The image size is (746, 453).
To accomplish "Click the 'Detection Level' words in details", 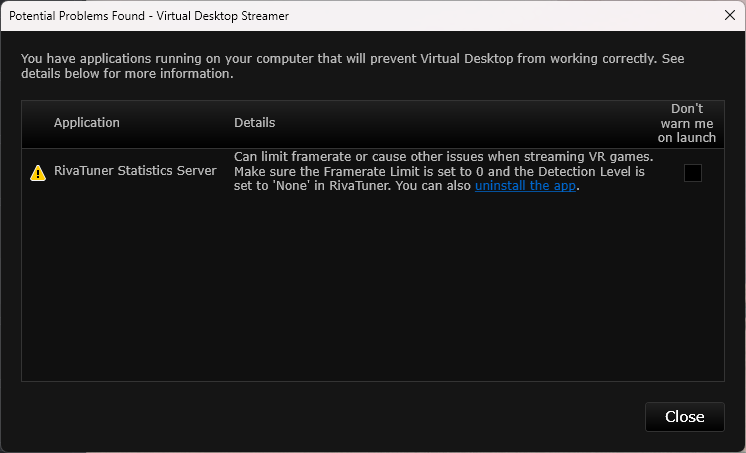I will 573,172.
